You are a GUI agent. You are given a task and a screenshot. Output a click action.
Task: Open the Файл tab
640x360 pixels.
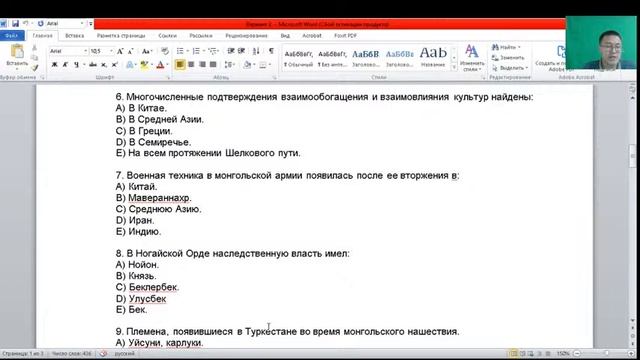(12, 36)
